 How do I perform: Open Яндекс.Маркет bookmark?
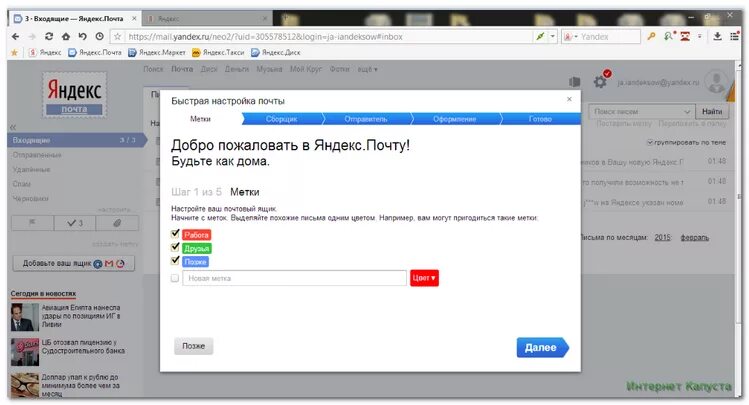157,53
